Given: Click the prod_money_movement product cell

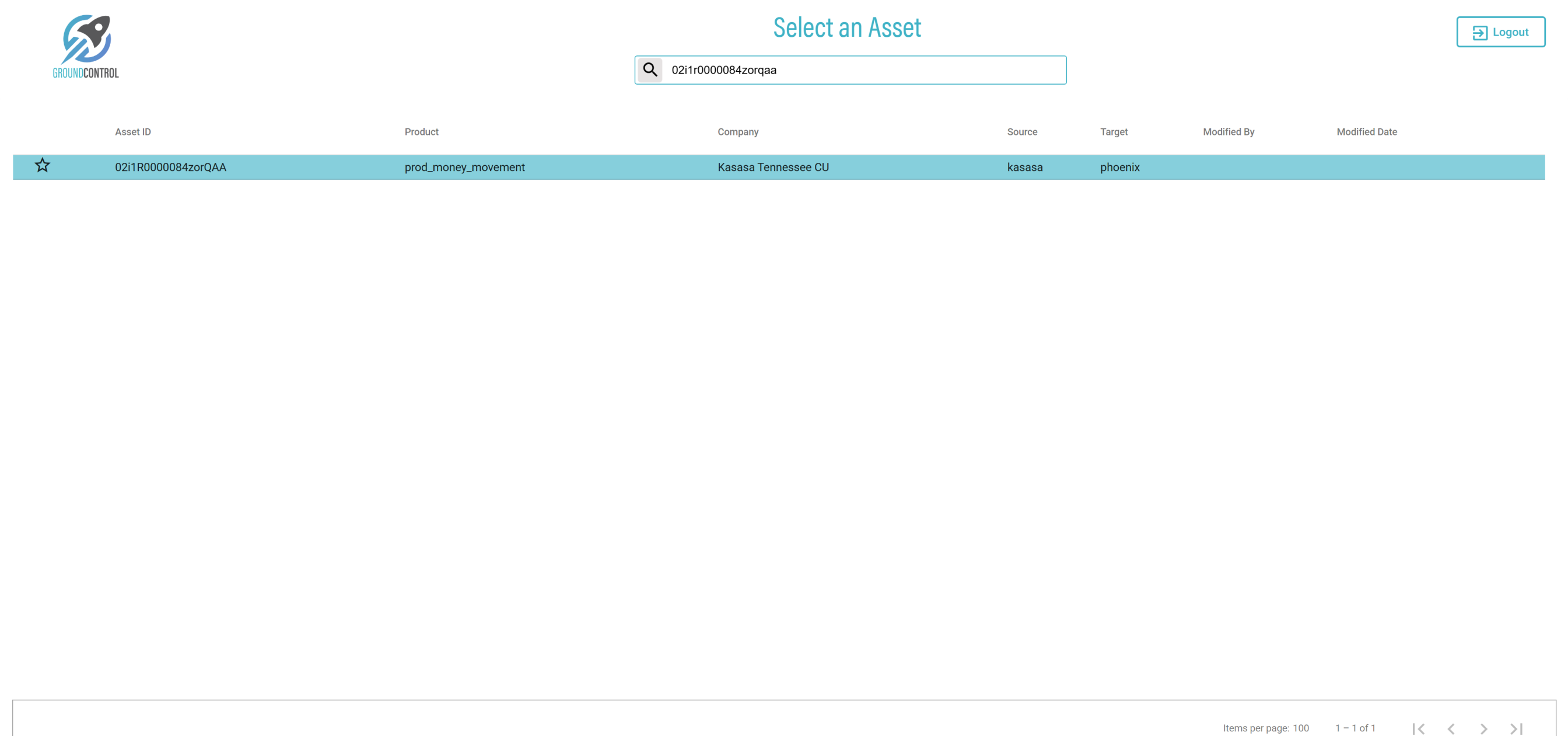Looking at the screenshot, I should (x=464, y=168).
